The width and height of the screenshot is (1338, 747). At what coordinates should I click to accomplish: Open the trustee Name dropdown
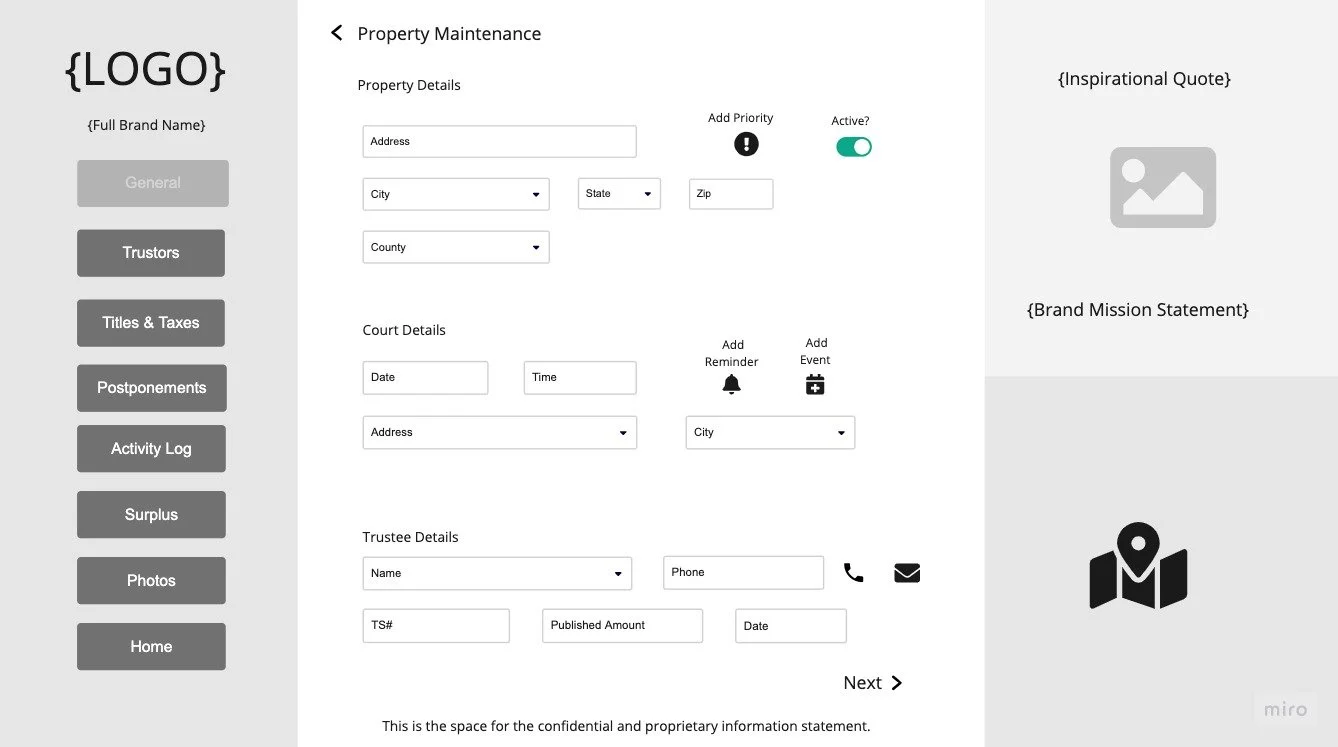(x=620, y=572)
